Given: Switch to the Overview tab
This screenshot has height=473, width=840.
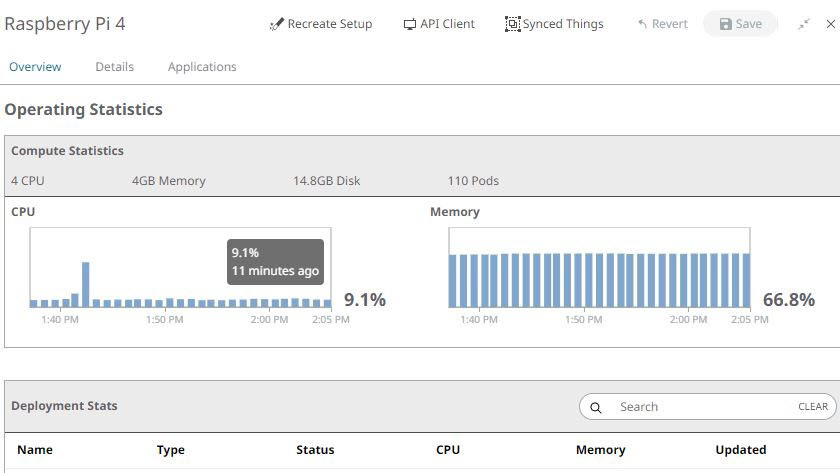Looking at the screenshot, I should pos(35,67).
